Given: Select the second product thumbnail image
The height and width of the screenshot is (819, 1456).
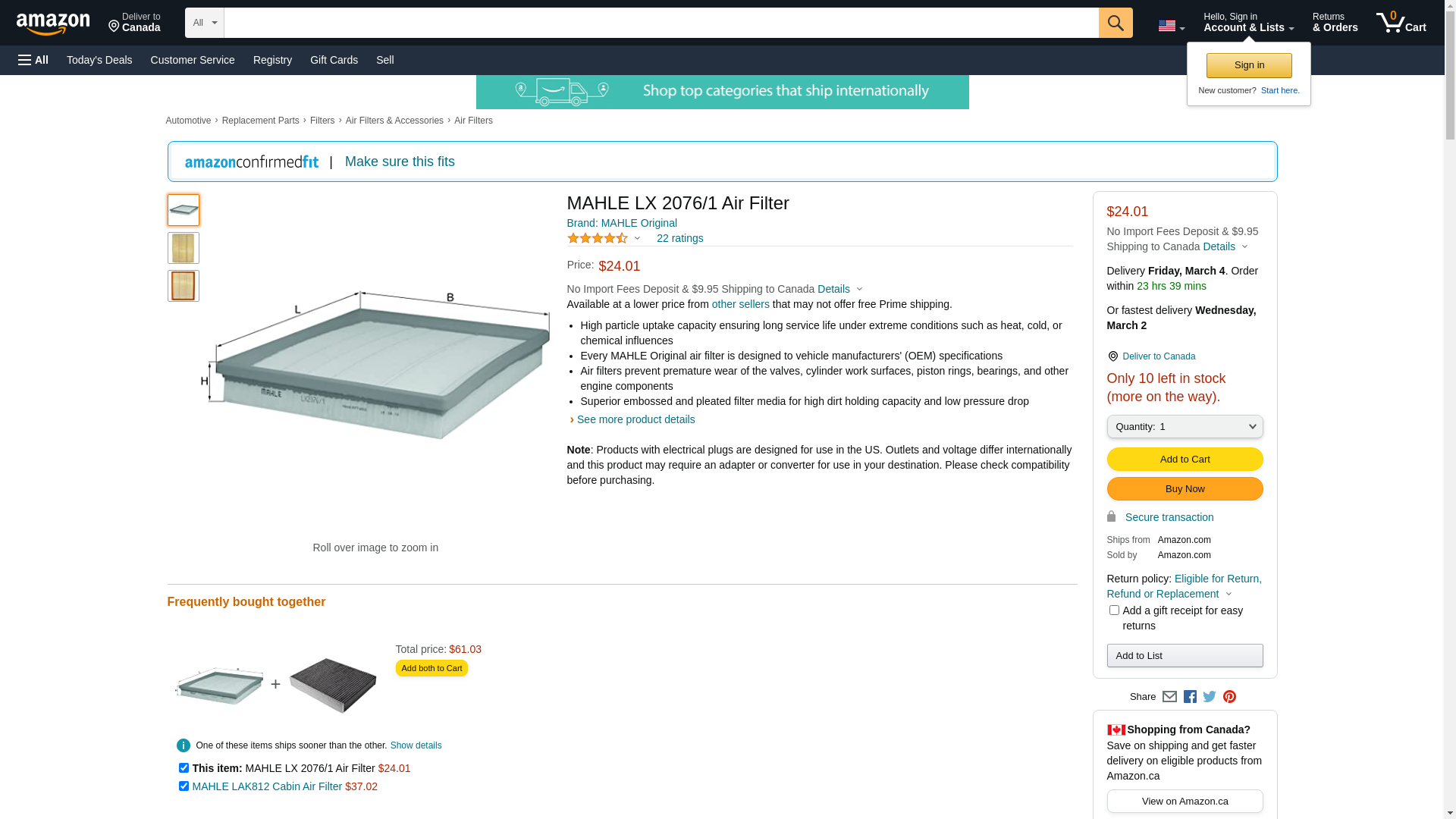Looking at the screenshot, I should (184, 248).
